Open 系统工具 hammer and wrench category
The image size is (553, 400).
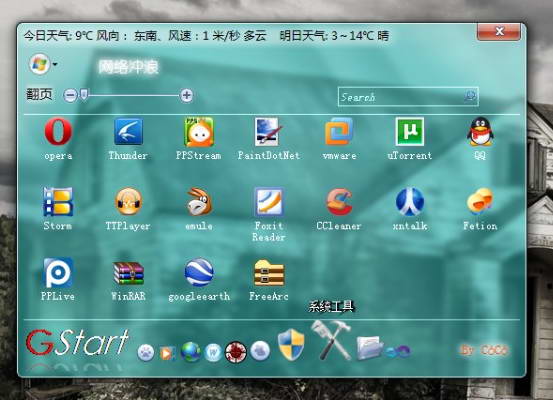331,340
